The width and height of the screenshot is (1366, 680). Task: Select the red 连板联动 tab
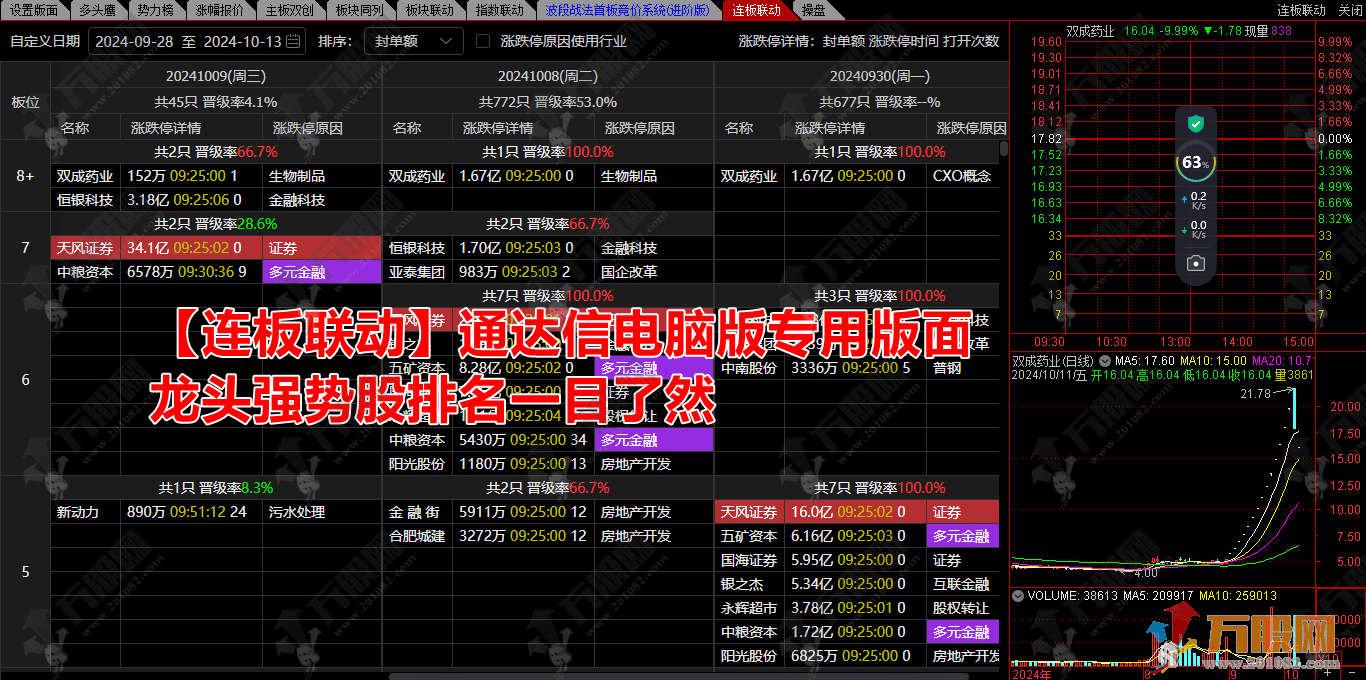(757, 10)
